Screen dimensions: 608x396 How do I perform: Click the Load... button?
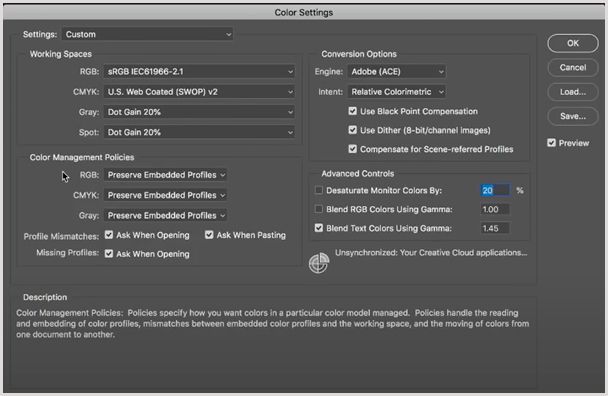(573, 92)
